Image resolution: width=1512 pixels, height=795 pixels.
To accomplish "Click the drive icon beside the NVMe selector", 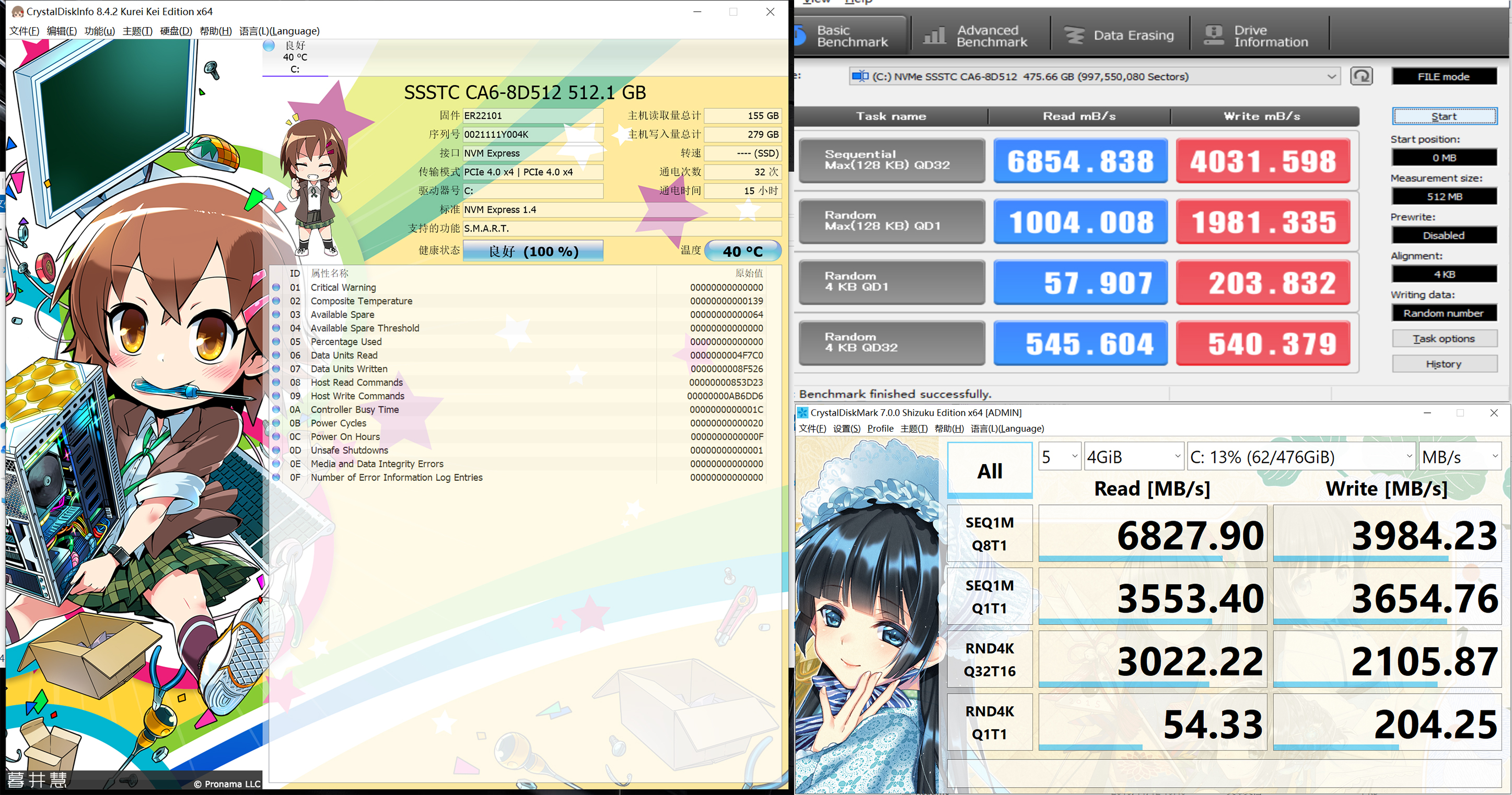I will (860, 76).
